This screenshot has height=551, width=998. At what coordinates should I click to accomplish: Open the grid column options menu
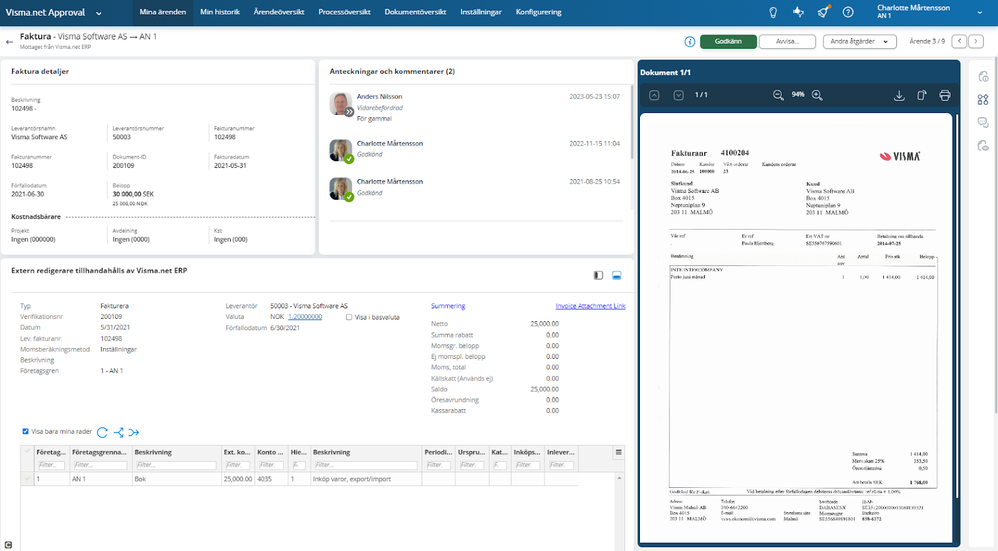tap(618, 453)
